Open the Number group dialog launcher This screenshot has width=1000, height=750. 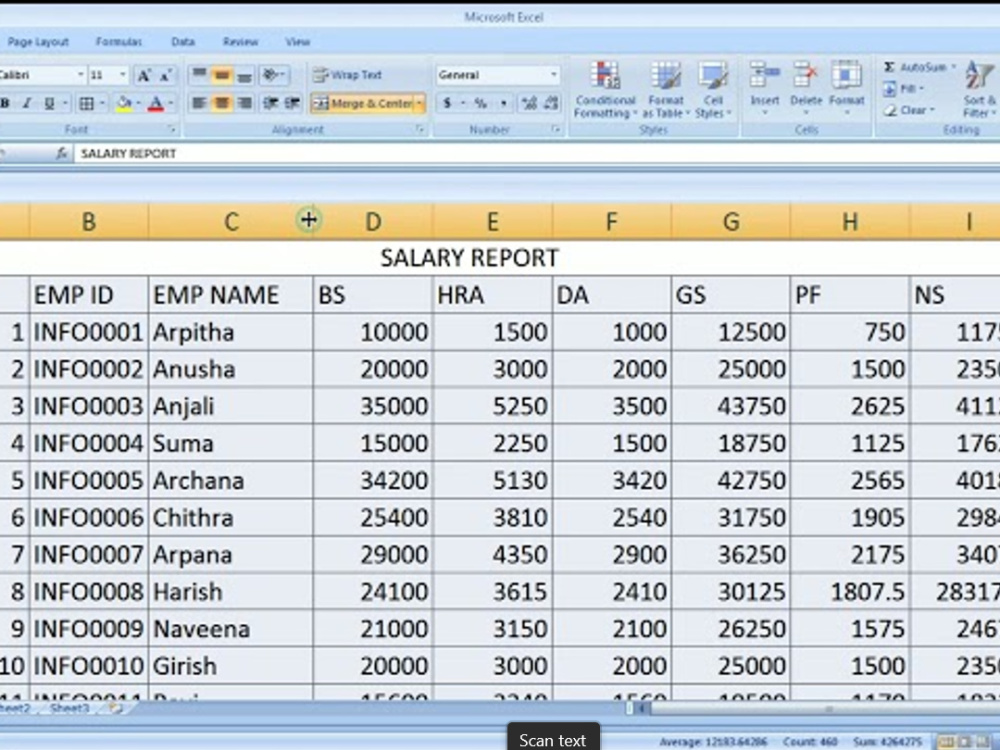(x=555, y=129)
